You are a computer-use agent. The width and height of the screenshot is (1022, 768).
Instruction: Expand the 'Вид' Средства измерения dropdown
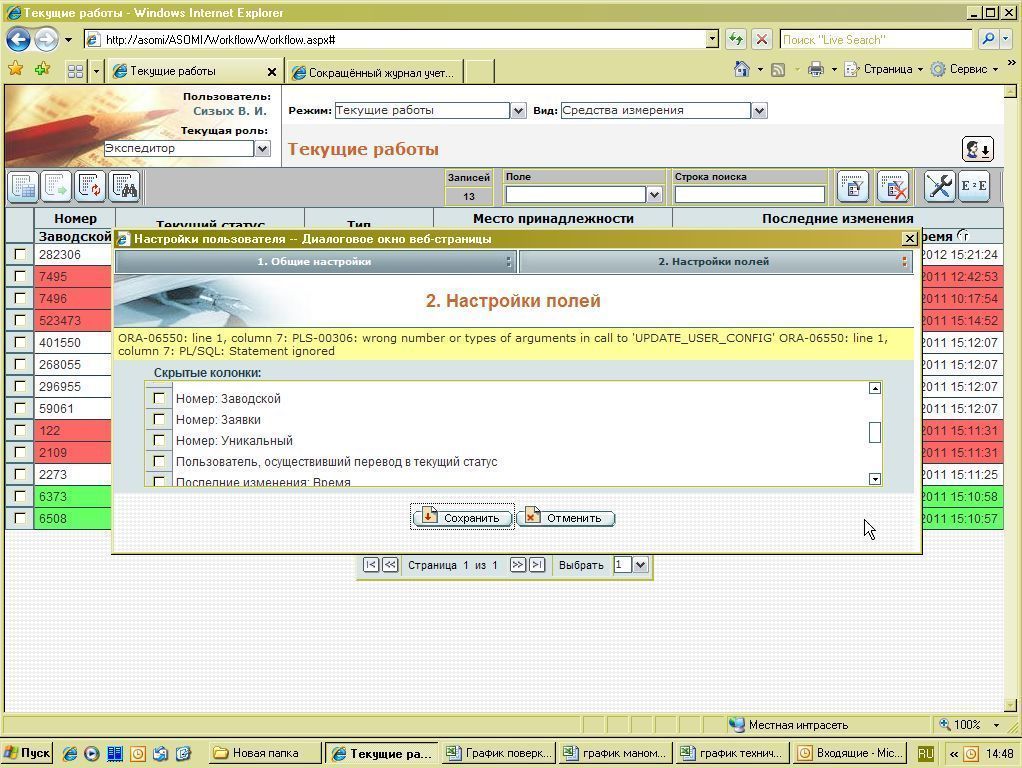(759, 111)
